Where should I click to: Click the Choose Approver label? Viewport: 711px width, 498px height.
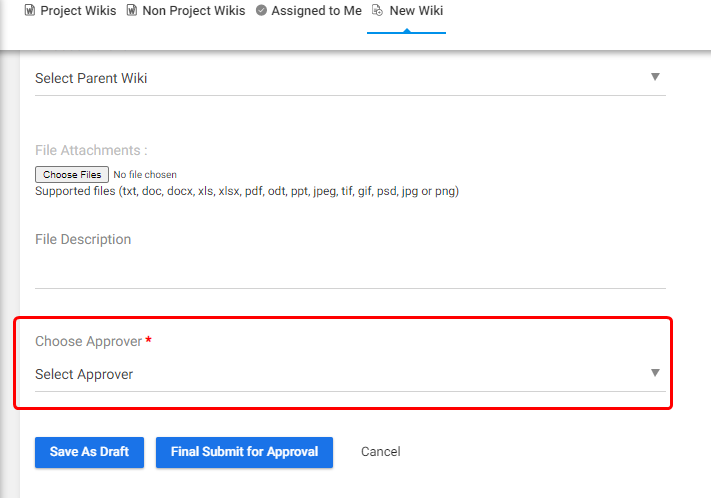[89, 341]
